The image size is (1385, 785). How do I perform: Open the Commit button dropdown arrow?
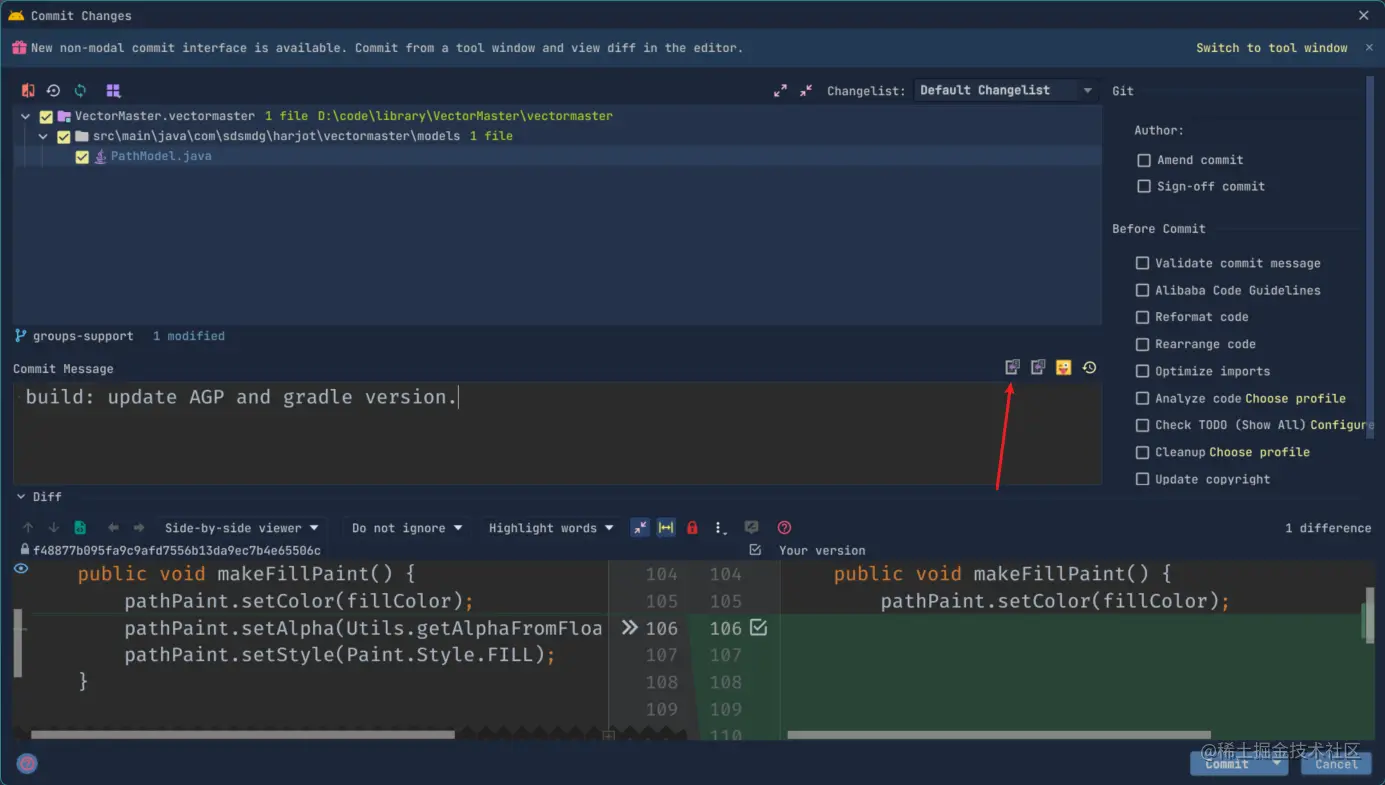pos(1276,763)
